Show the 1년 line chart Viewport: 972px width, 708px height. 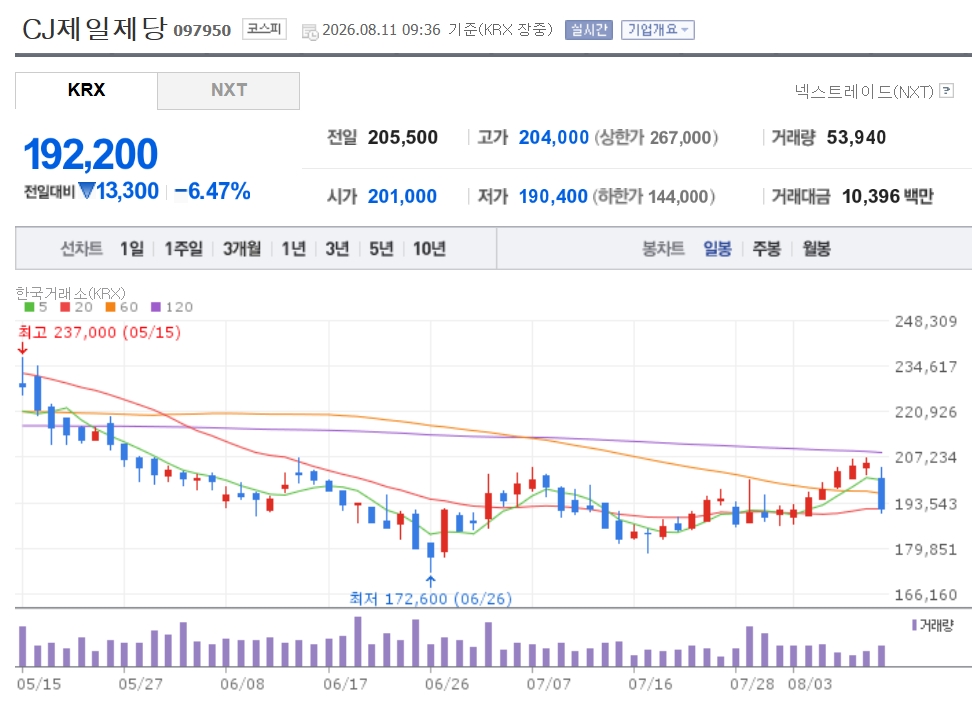(293, 249)
